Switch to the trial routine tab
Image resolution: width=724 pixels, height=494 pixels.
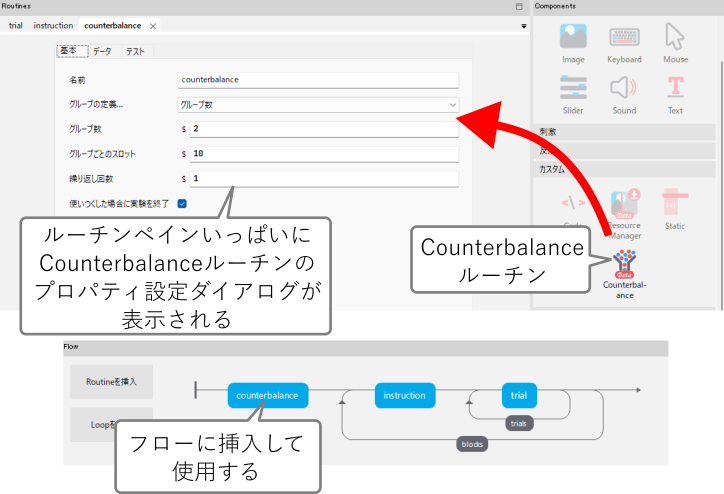click(x=16, y=26)
